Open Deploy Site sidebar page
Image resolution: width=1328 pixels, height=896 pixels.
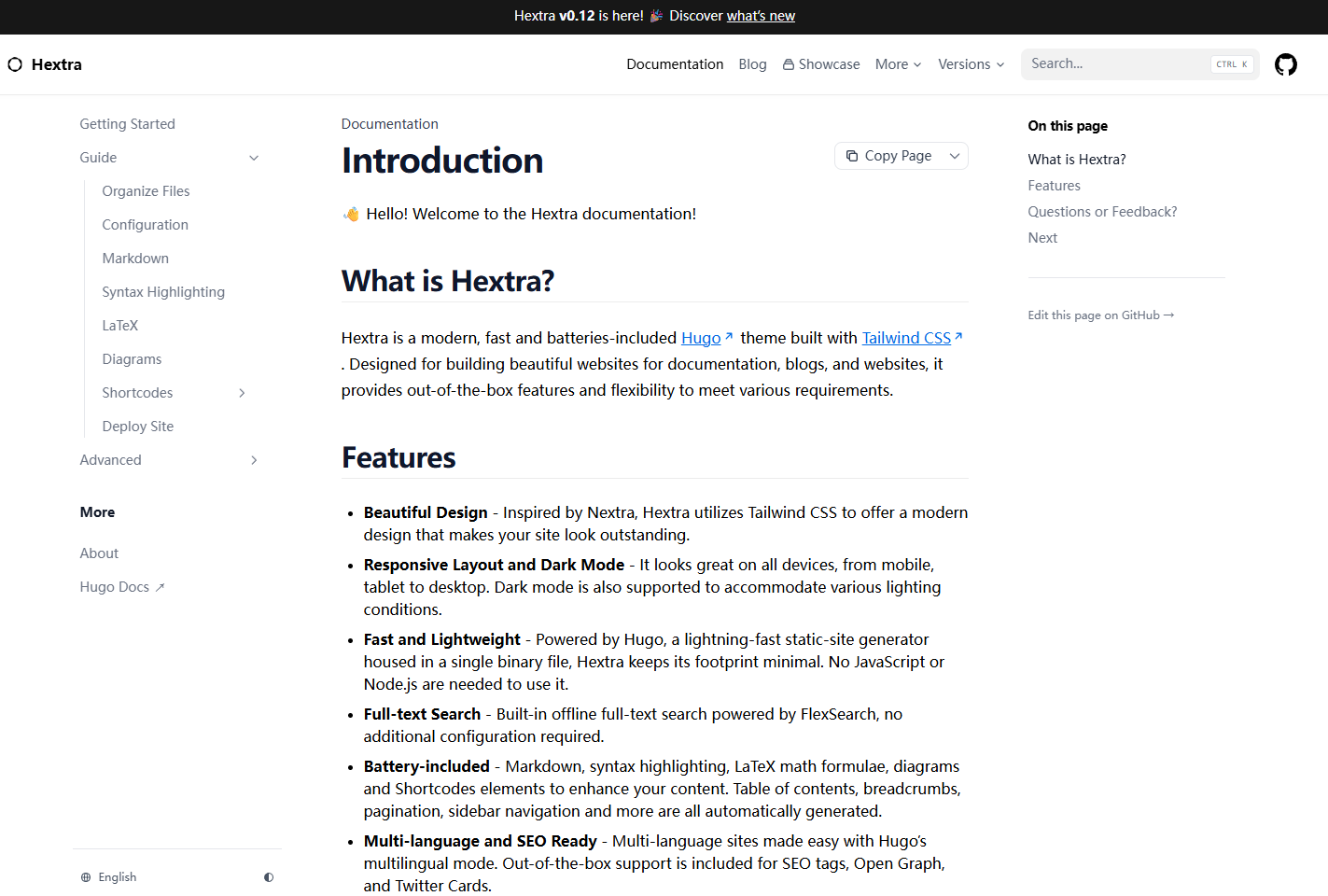137,427
